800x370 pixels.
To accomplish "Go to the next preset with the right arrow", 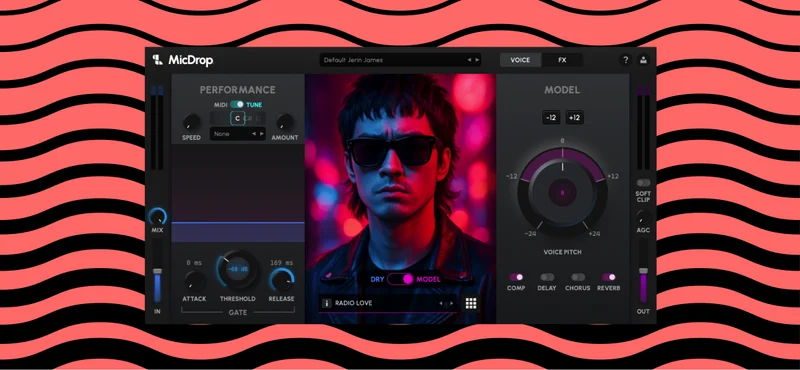I will coord(477,60).
